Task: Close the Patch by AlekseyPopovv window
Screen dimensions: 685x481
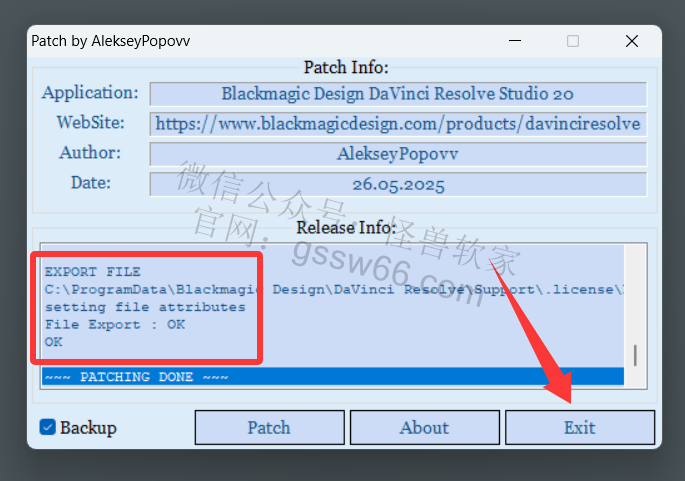Action: tap(632, 41)
